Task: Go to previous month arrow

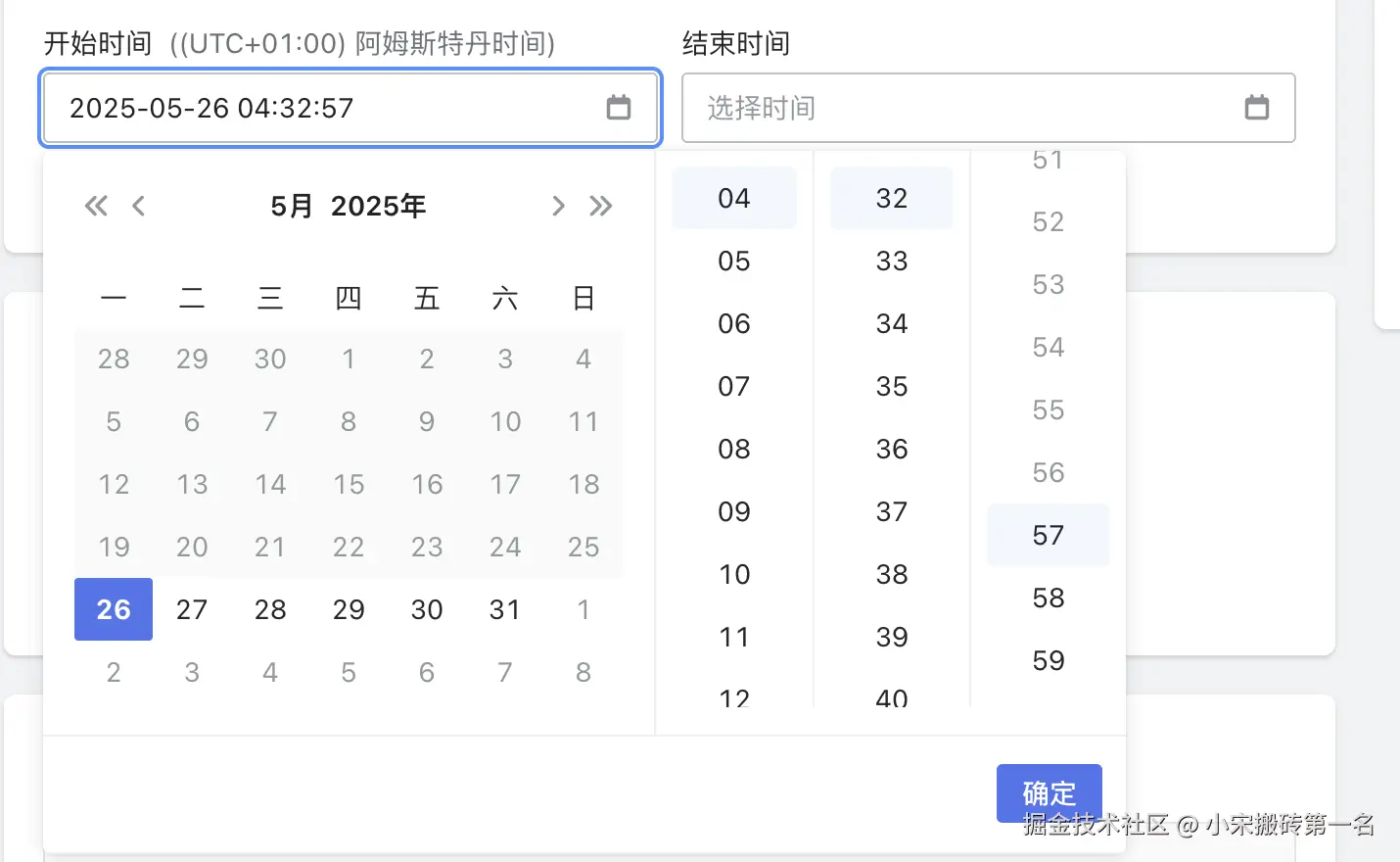Action: pyautogui.click(x=139, y=206)
